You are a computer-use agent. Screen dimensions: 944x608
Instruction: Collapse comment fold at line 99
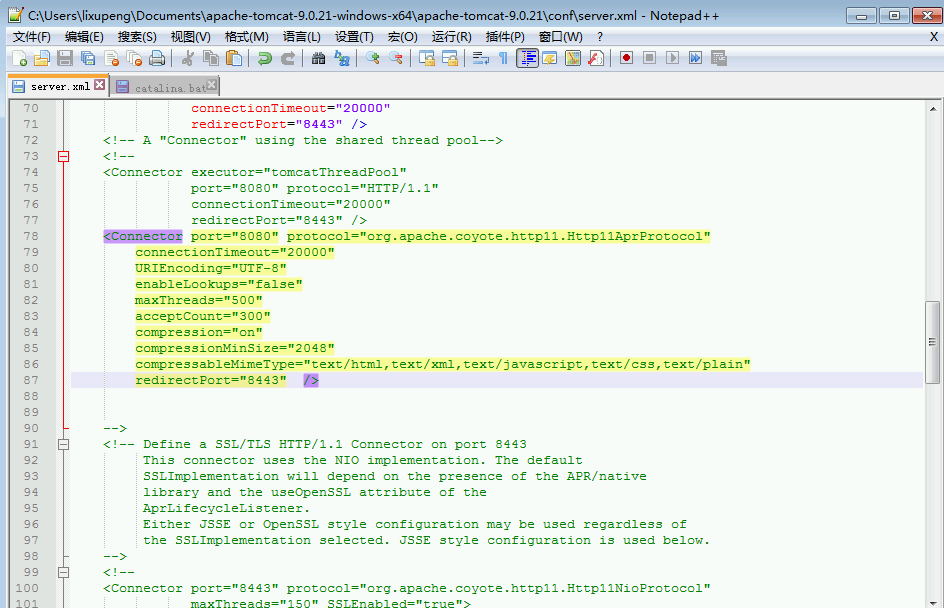coord(63,572)
